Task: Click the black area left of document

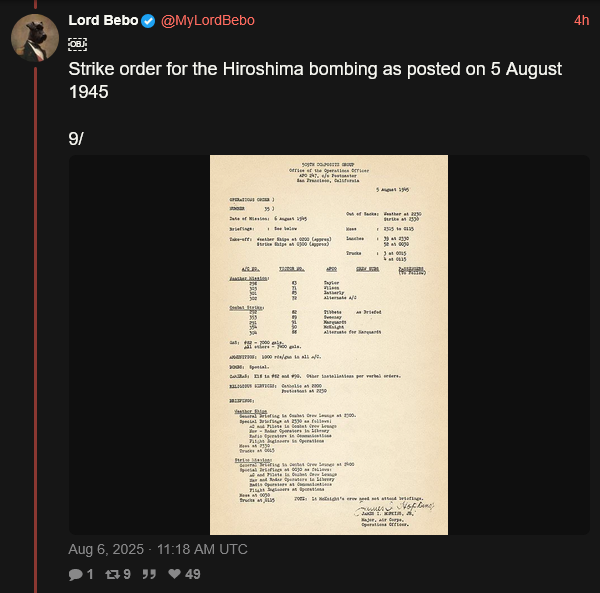Action: (139, 345)
